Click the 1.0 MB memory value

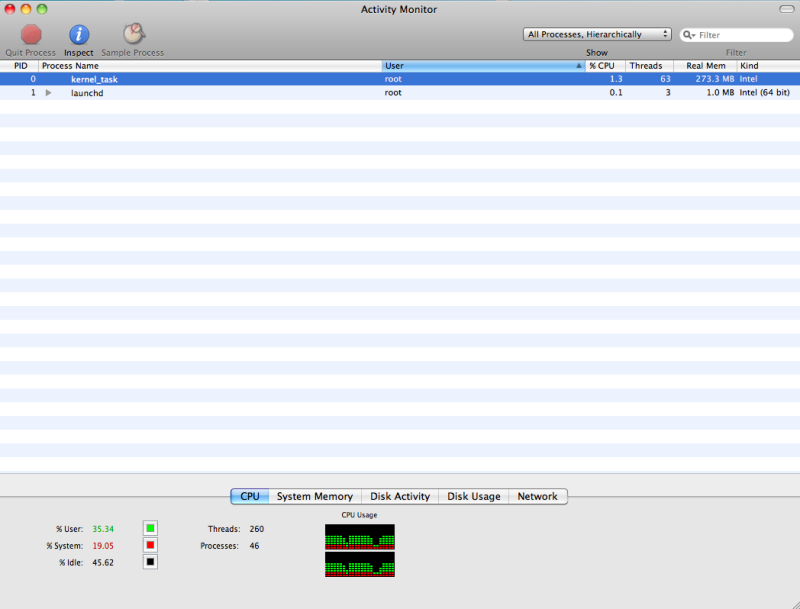click(720, 93)
